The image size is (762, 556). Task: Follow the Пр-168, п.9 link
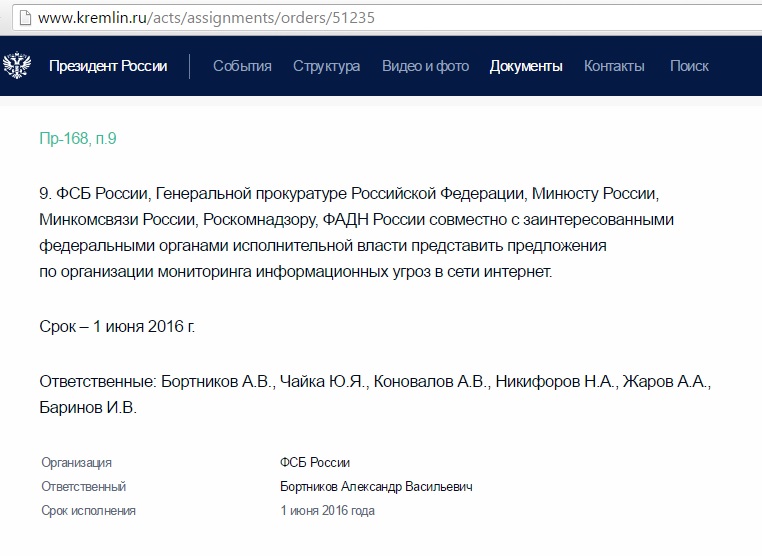pyautogui.click(x=78, y=139)
